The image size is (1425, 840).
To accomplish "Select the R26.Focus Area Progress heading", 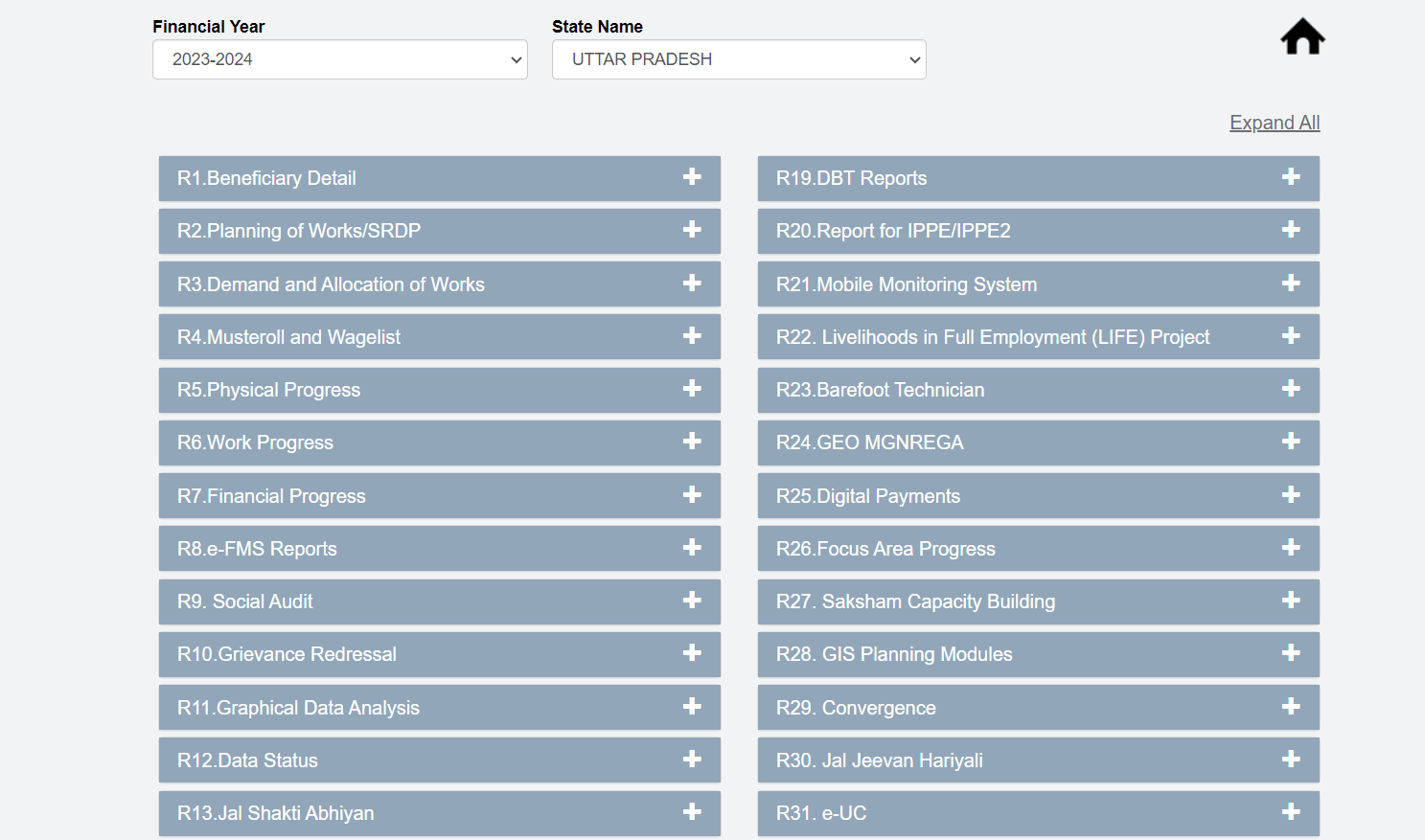I will coord(885,549).
